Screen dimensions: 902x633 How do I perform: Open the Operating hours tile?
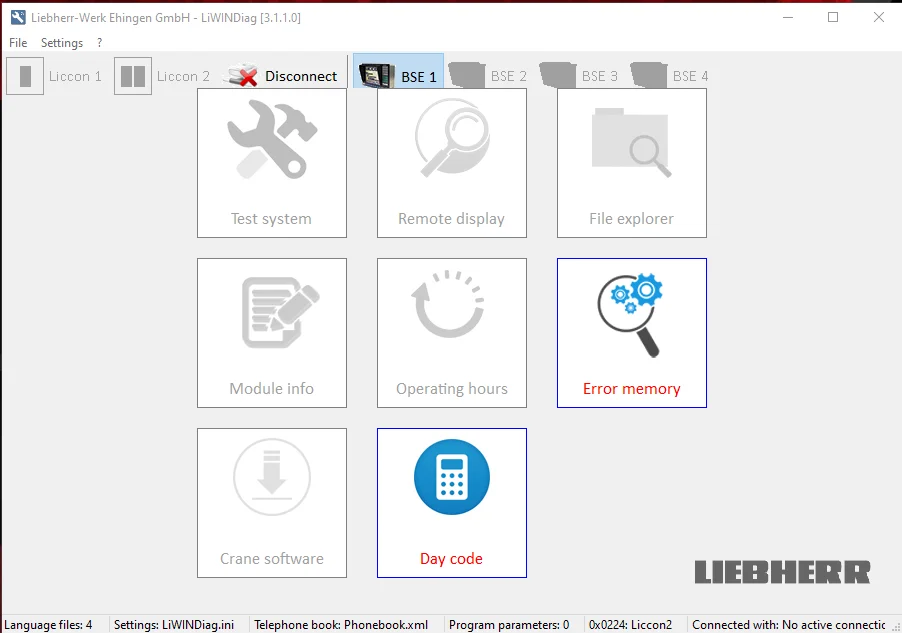(x=452, y=333)
